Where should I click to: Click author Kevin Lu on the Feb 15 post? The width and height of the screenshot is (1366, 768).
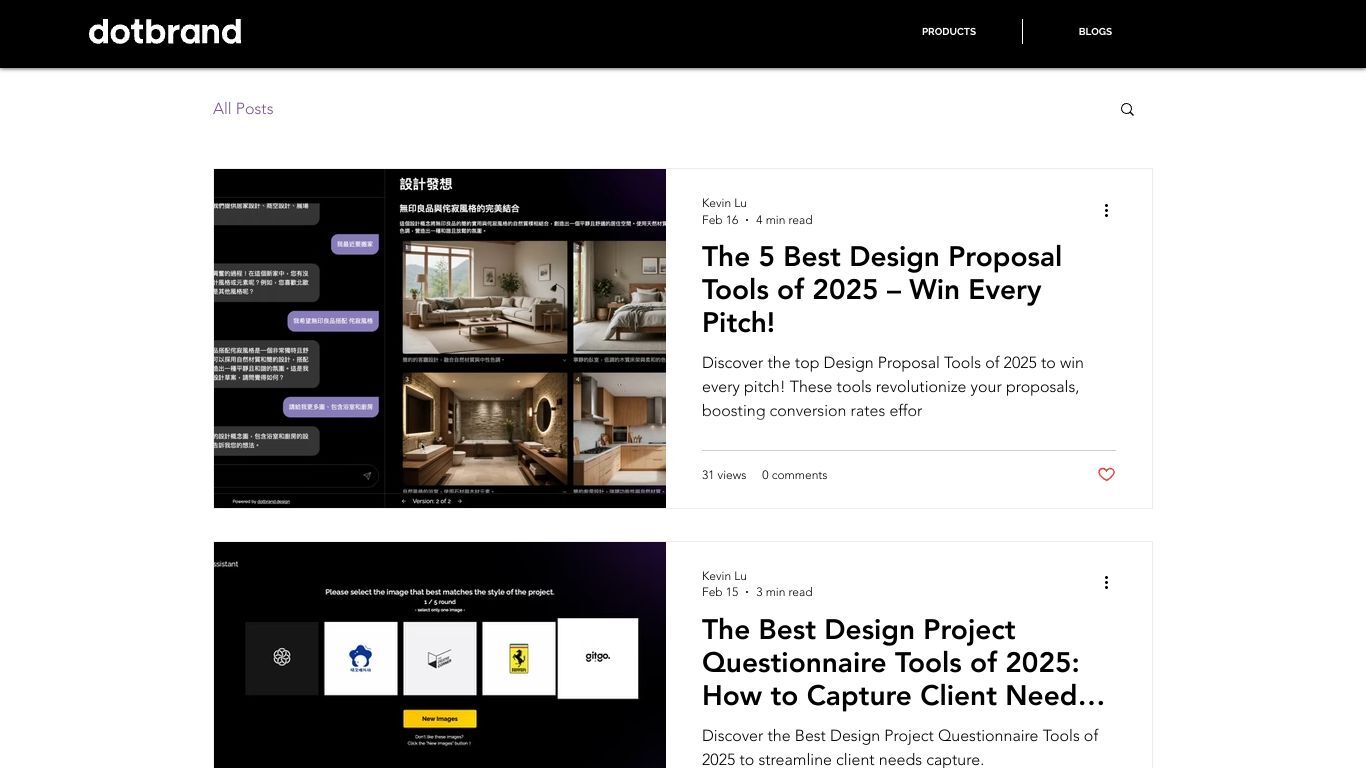(724, 576)
